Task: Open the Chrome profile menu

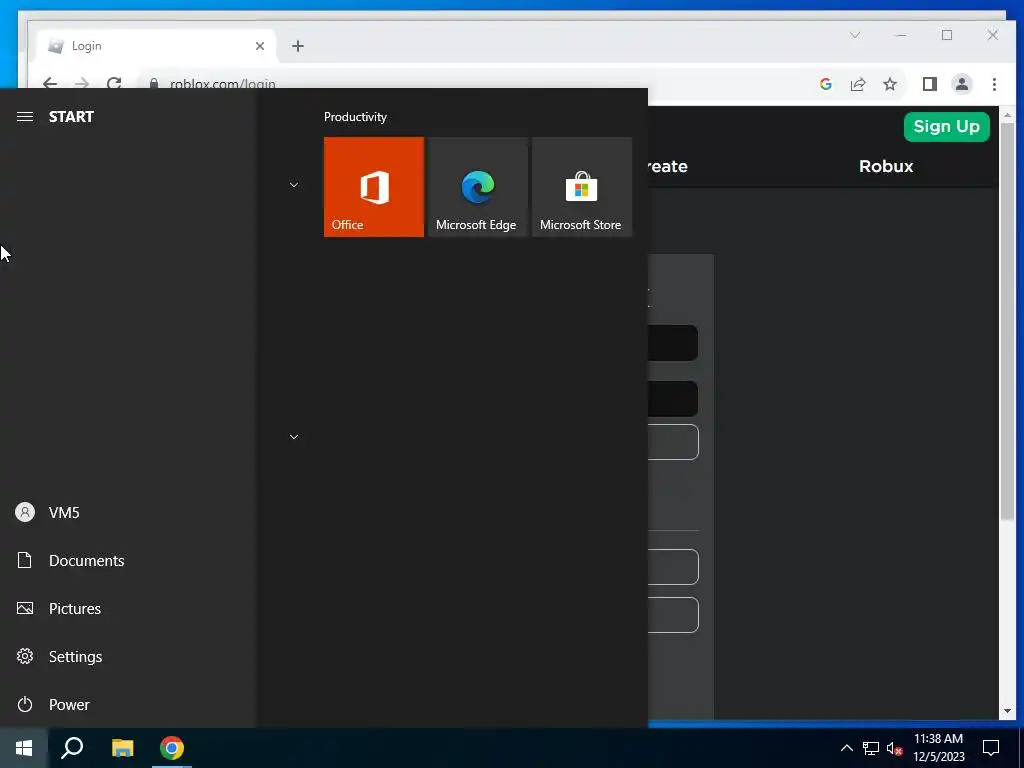Action: point(962,84)
